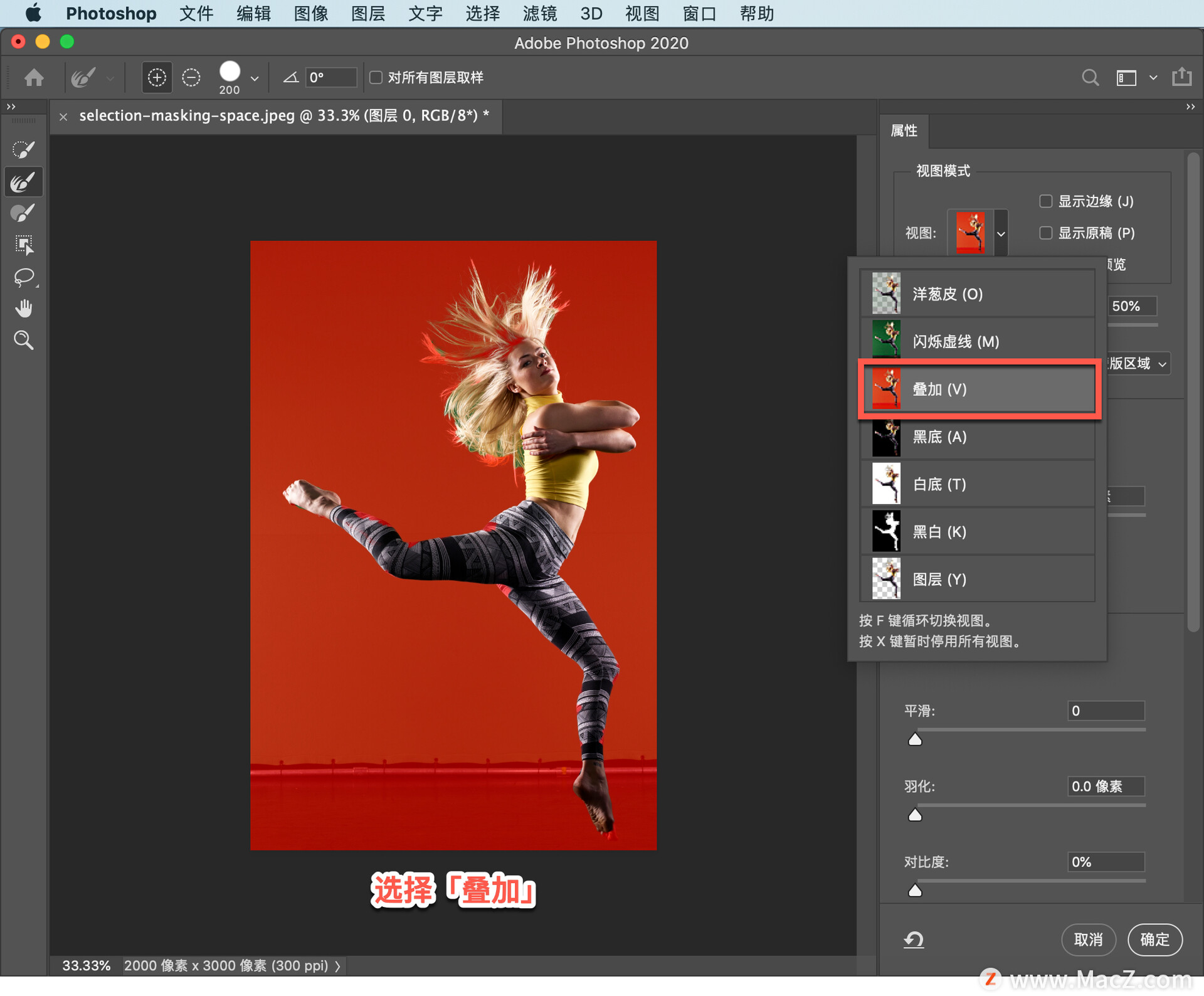This screenshot has width=1204, height=996.
Task: Select 叠加 (V) view mode option
Action: (979, 389)
